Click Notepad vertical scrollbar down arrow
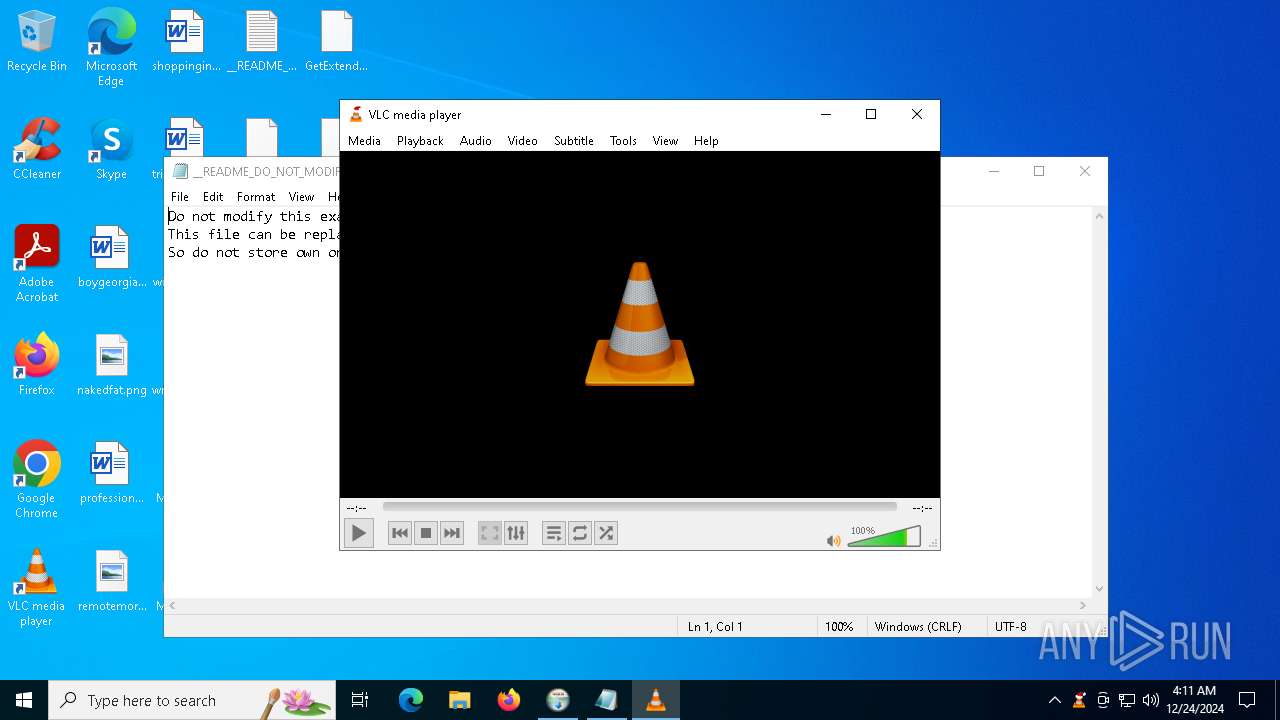The height and width of the screenshot is (720, 1280). click(x=1099, y=589)
